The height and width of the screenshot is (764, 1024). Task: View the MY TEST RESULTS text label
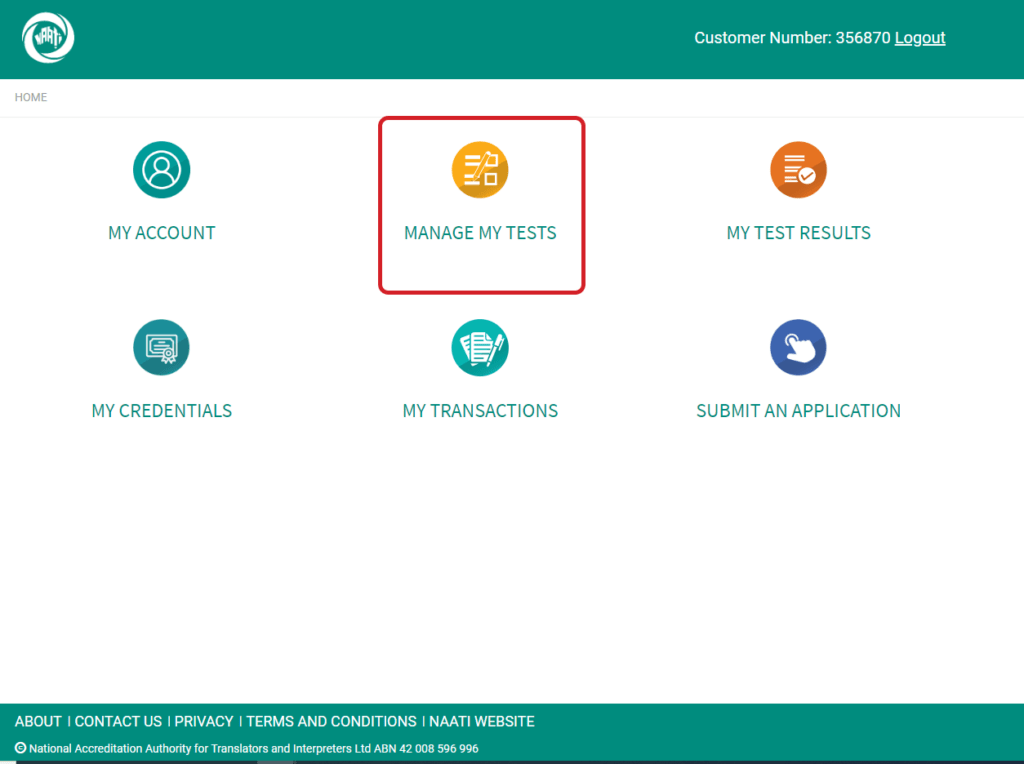[x=798, y=233]
